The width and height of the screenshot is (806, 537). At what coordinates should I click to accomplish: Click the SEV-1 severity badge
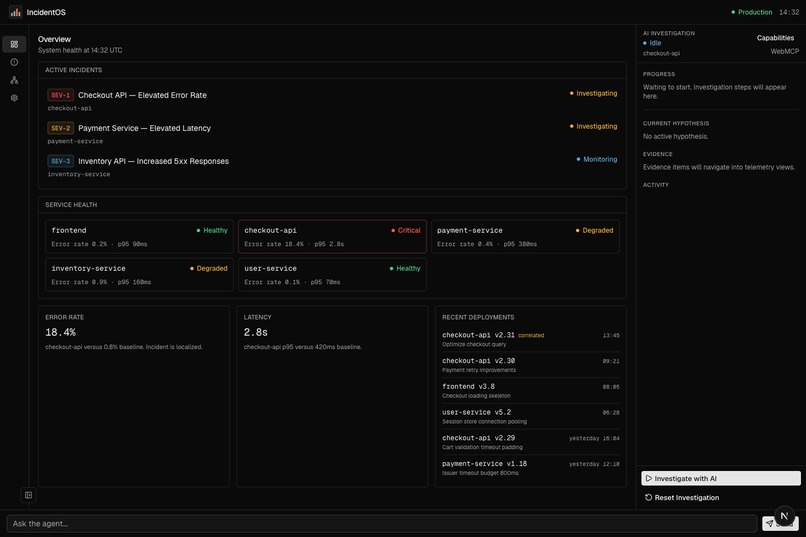pyautogui.click(x=60, y=95)
